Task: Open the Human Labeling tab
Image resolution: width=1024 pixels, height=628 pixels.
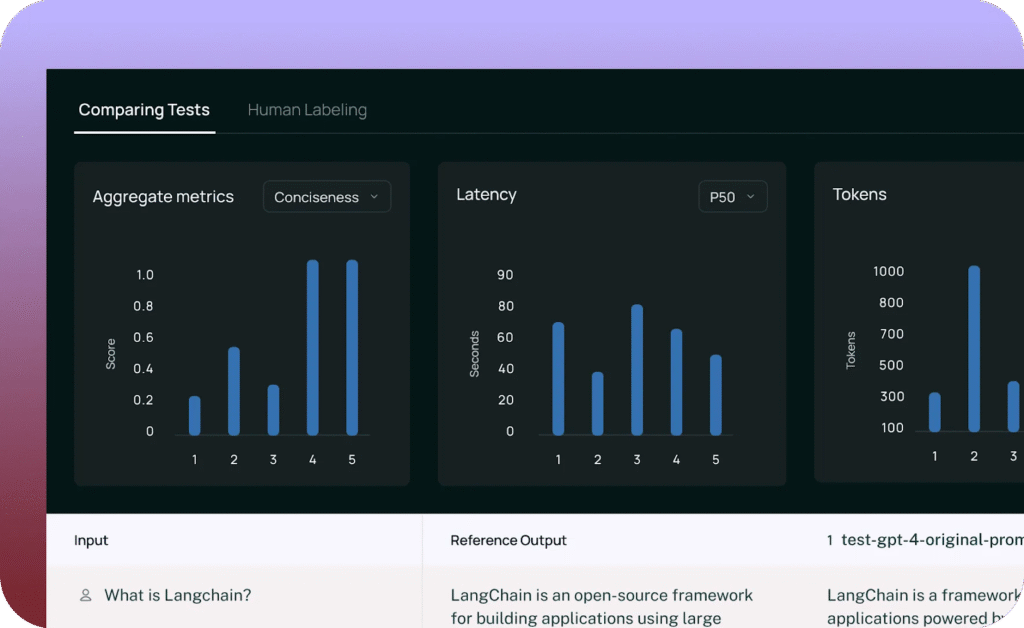Action: pos(307,110)
